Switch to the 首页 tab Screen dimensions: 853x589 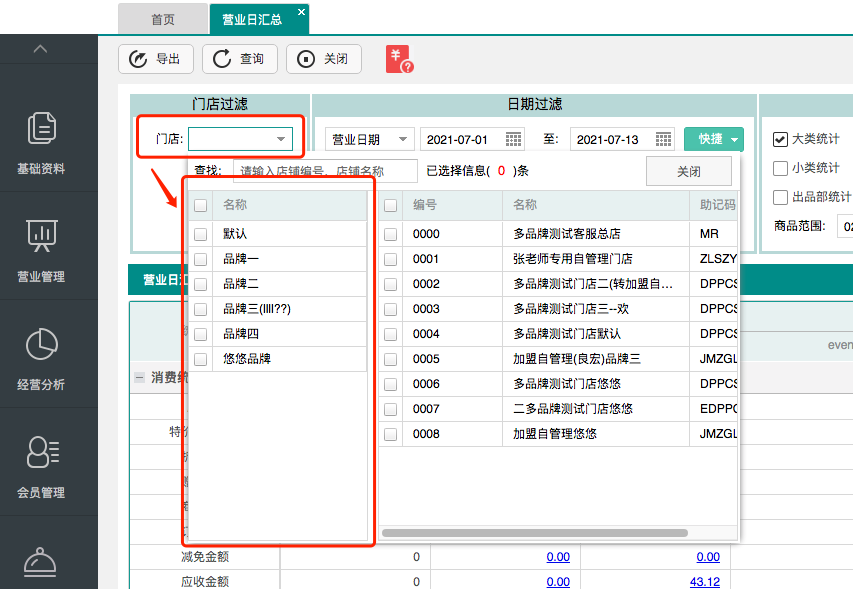coord(162,18)
